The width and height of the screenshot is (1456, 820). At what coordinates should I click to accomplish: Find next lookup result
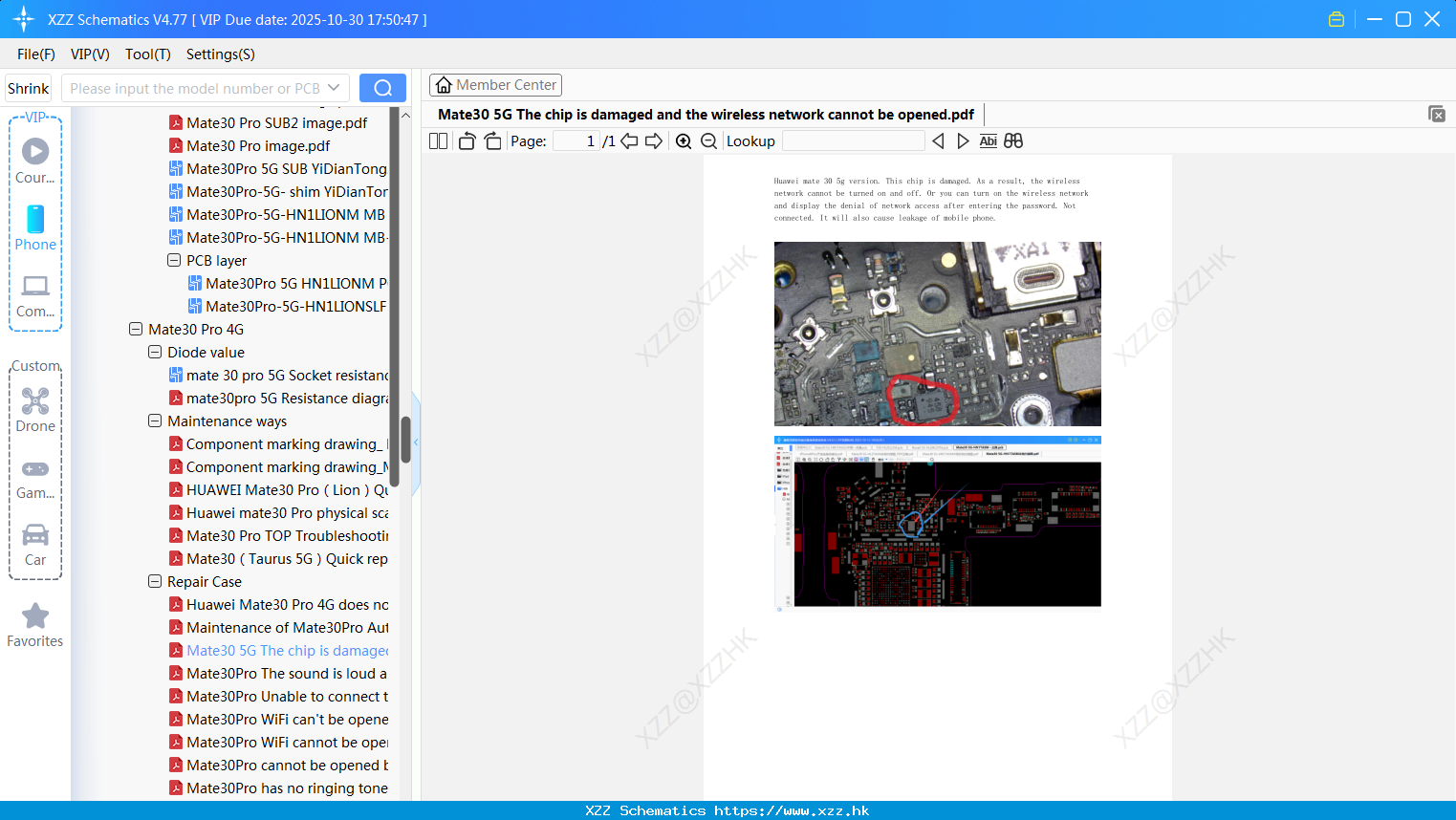(x=963, y=141)
